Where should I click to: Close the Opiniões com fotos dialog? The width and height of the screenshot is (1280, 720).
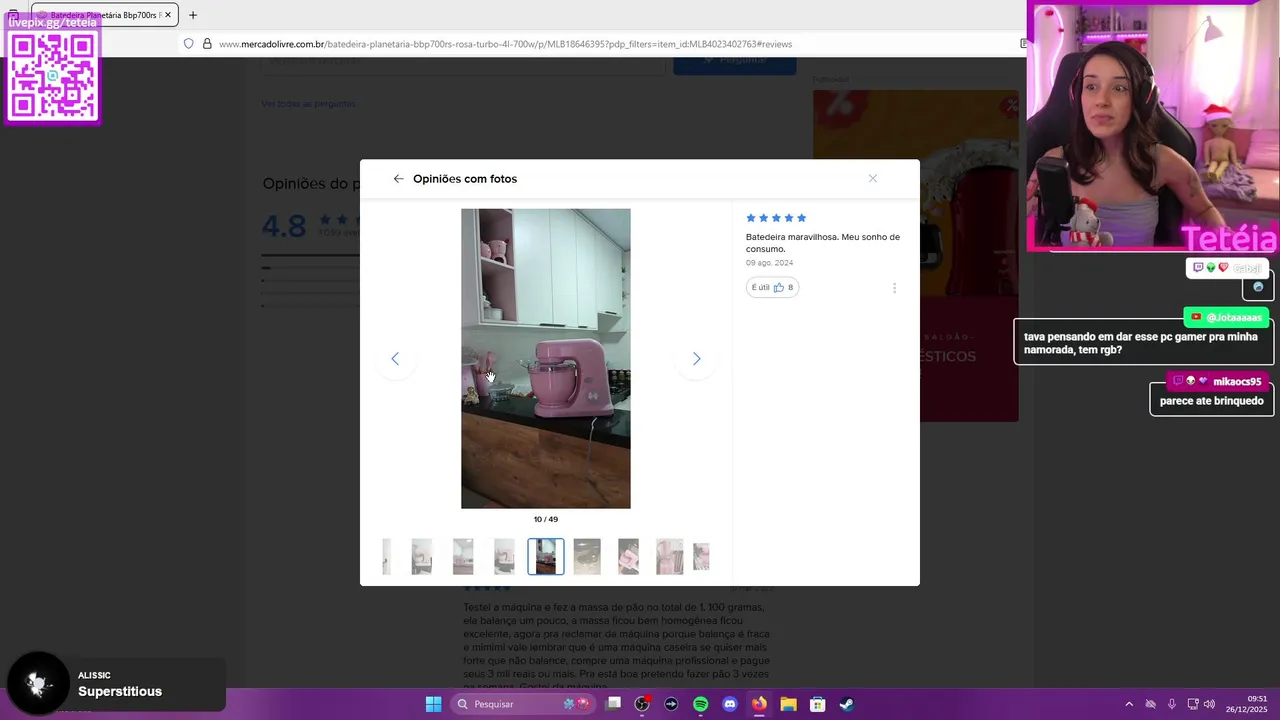point(873,178)
